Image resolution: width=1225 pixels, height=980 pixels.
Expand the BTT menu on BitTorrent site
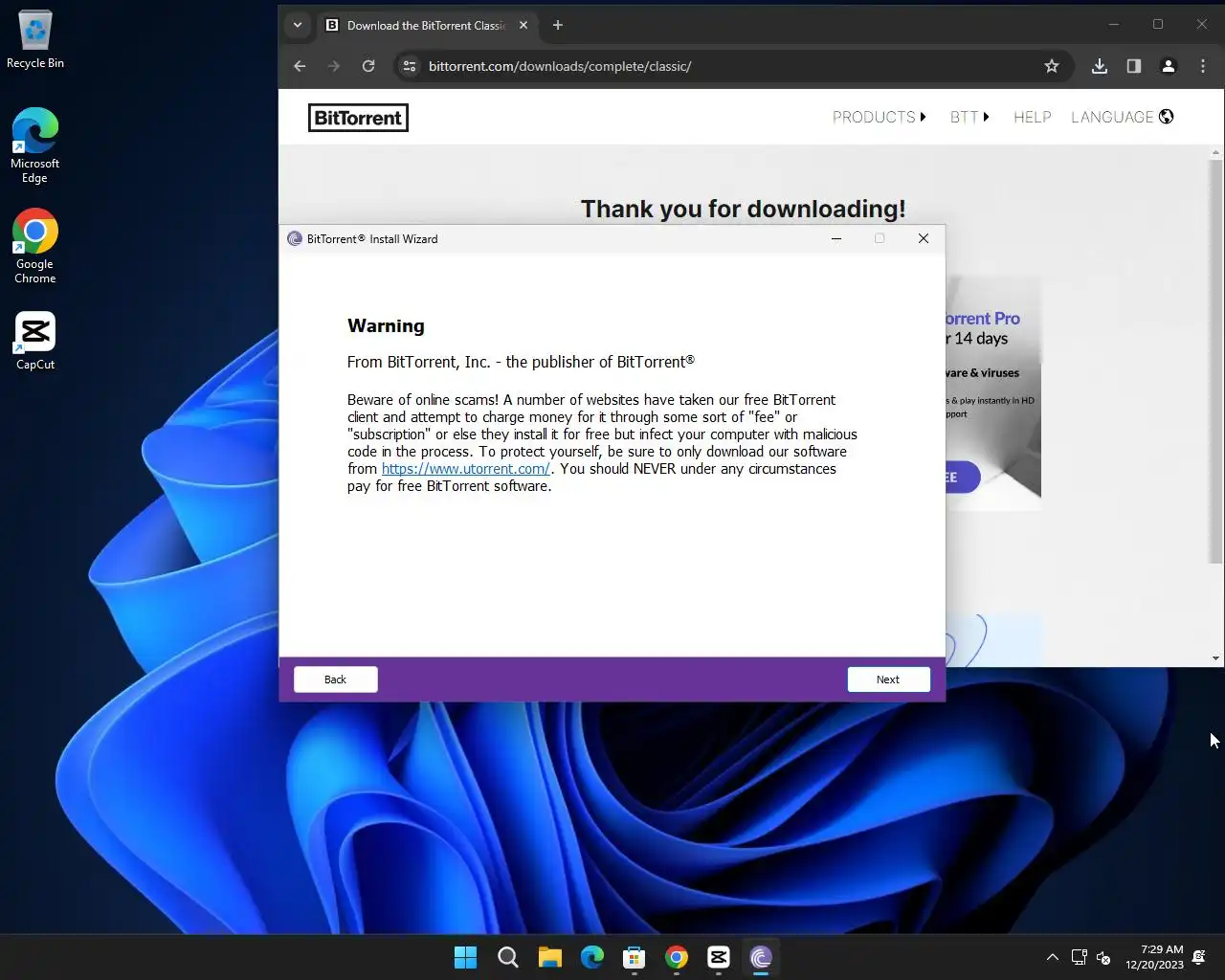click(969, 117)
